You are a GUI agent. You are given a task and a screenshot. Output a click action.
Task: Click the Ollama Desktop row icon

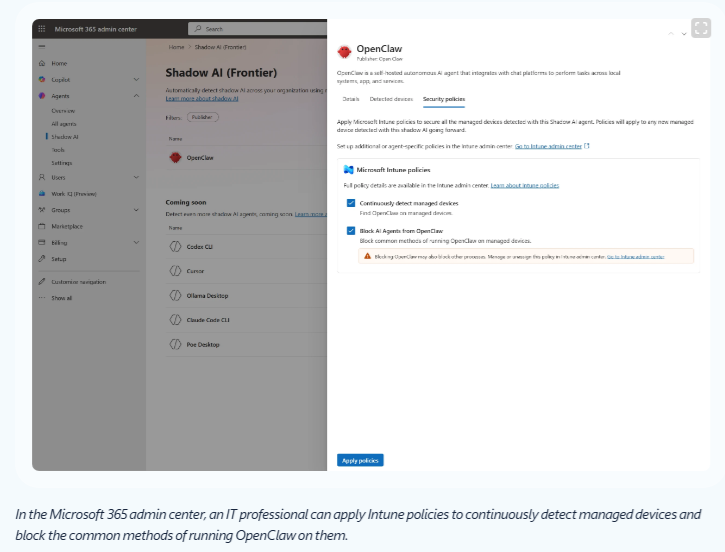pyautogui.click(x=175, y=295)
